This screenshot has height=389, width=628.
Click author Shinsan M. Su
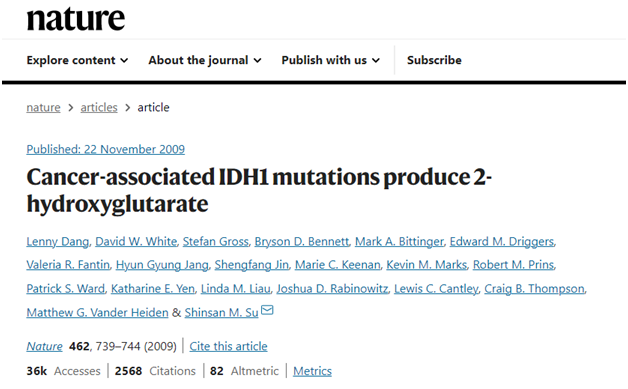pyautogui.click(x=221, y=312)
